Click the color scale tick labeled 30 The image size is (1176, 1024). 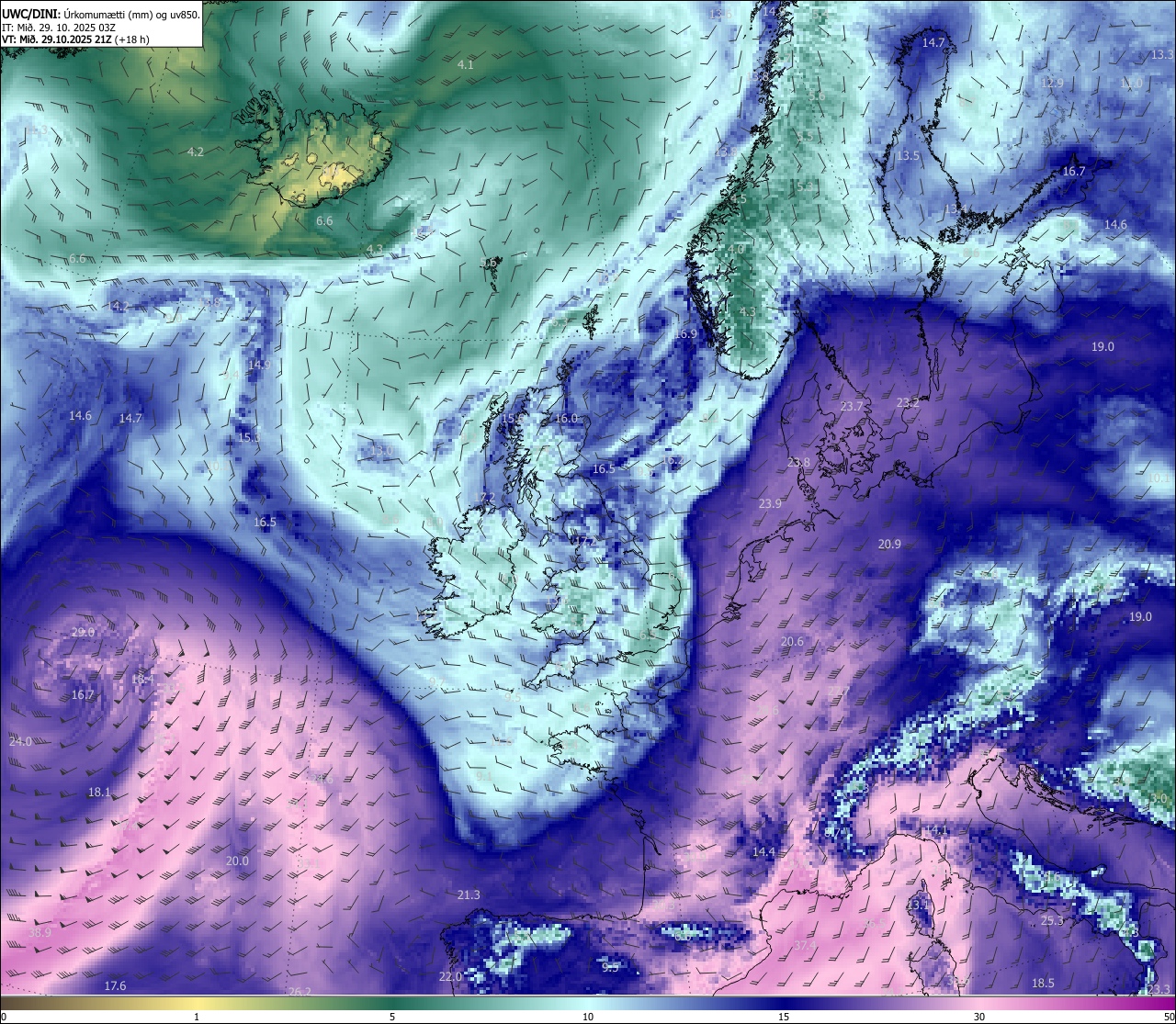[979, 1017]
